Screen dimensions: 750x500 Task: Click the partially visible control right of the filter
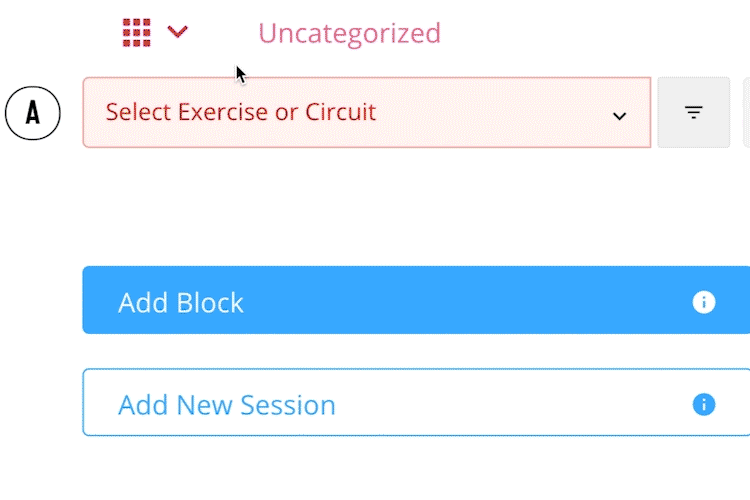point(746,112)
